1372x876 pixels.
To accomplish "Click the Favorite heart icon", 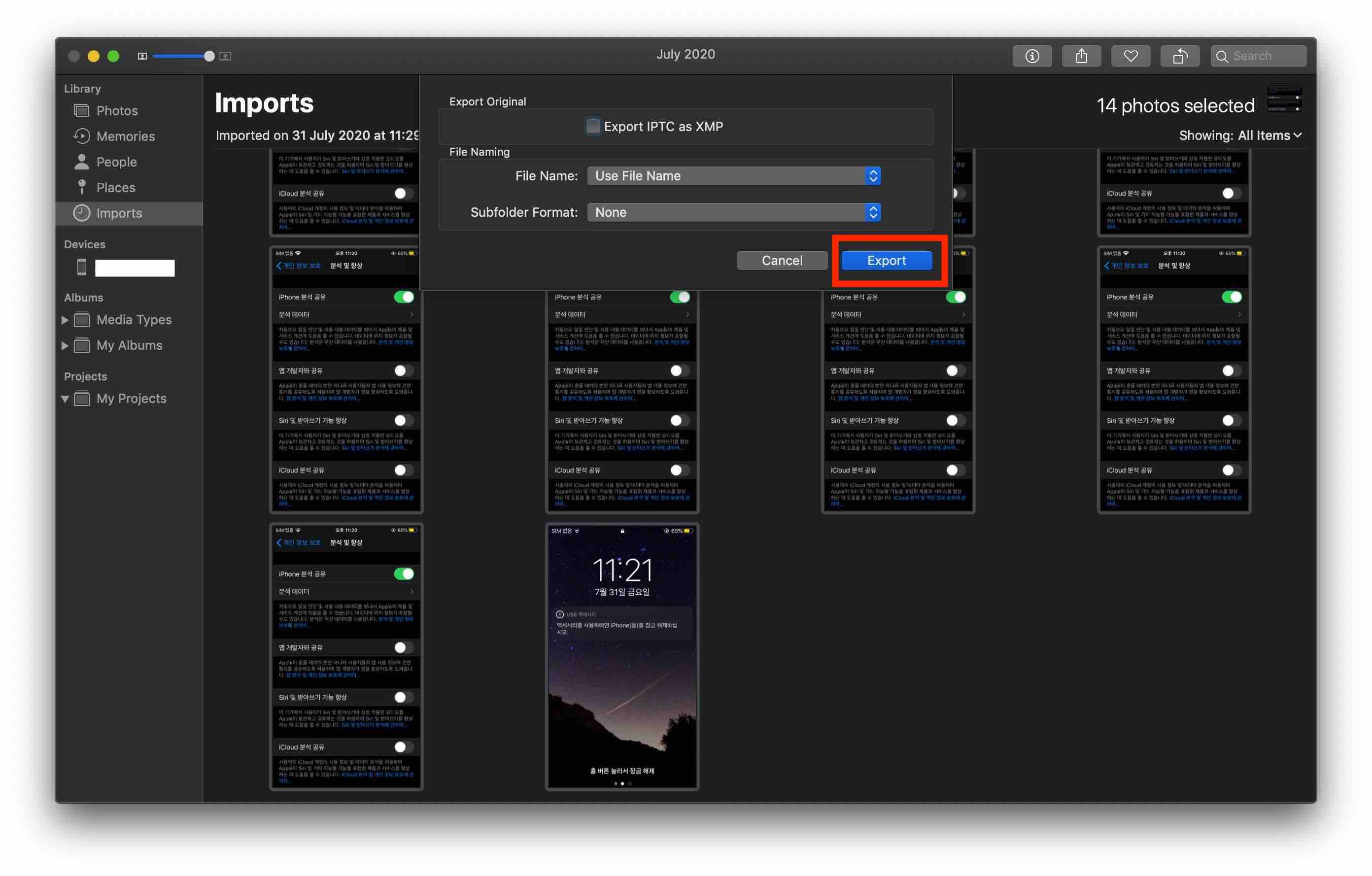I will (x=1131, y=56).
